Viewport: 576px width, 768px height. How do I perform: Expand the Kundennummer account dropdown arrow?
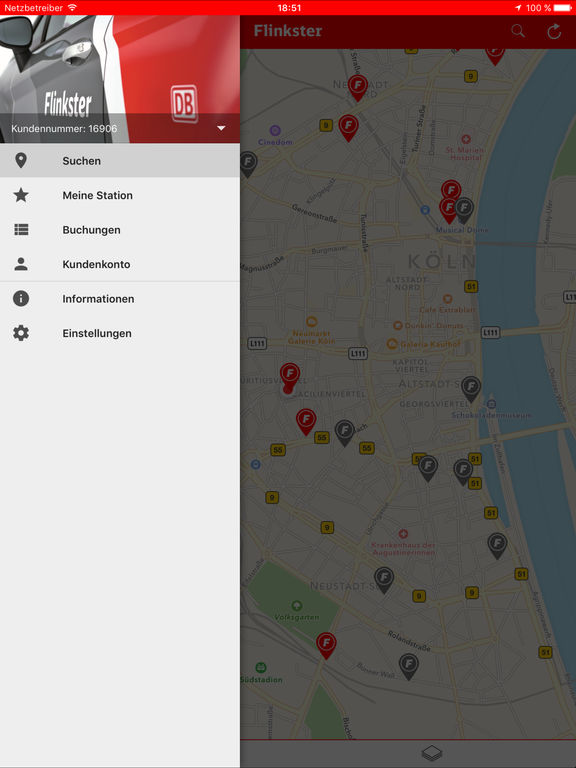coord(221,128)
